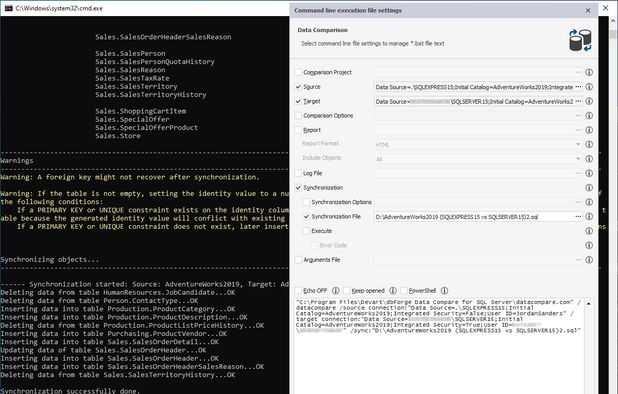Click info icon beside Error Code
Screen dimensions: 618x394
tap(589, 245)
